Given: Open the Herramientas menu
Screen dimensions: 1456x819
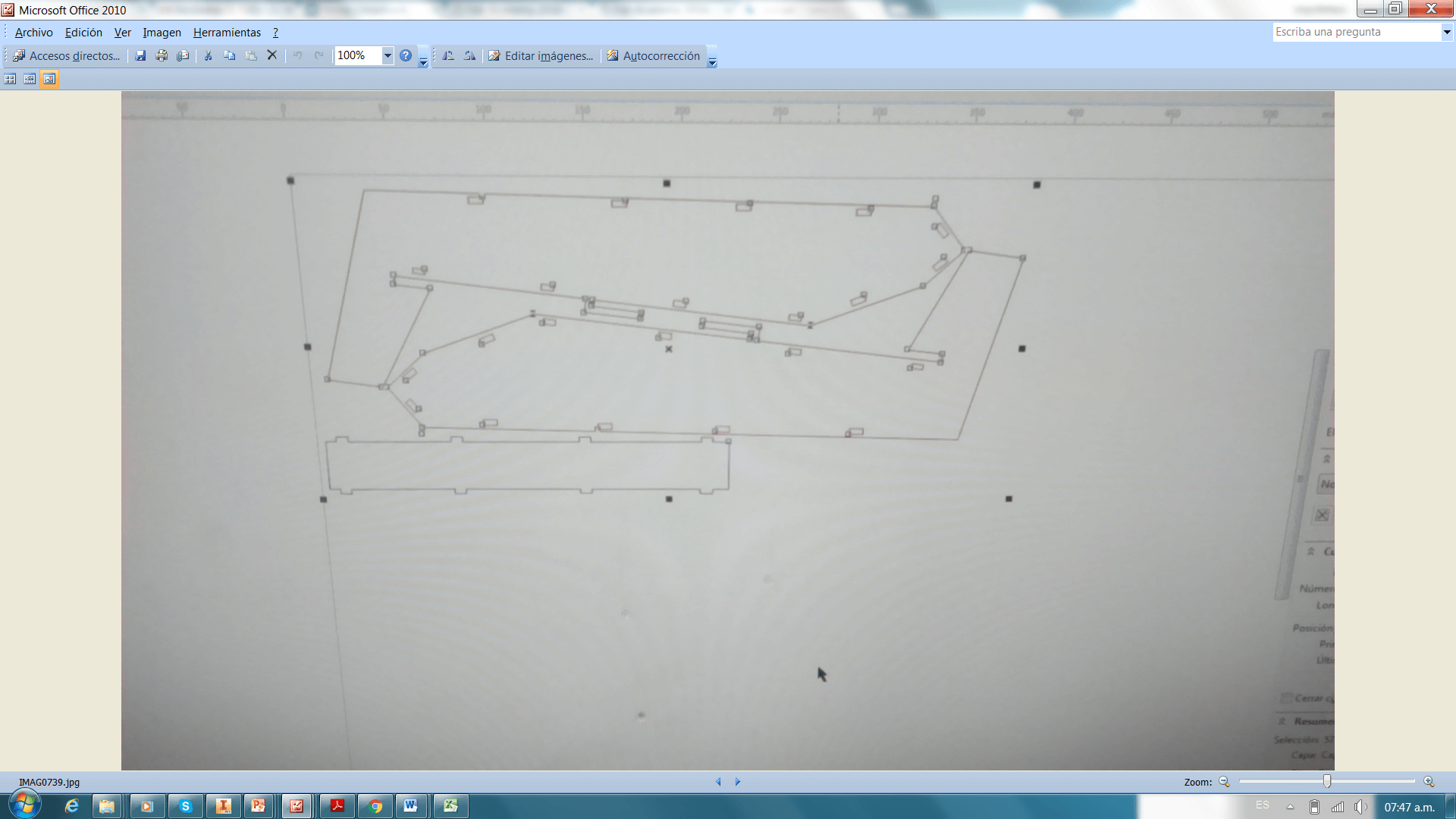Looking at the screenshot, I should click(x=227, y=33).
